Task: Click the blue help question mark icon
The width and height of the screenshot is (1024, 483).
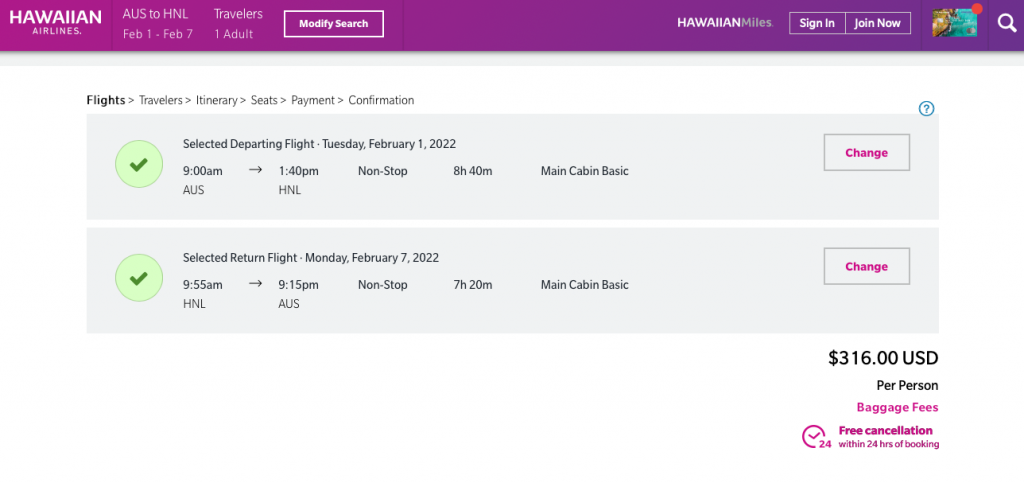Action: click(926, 109)
